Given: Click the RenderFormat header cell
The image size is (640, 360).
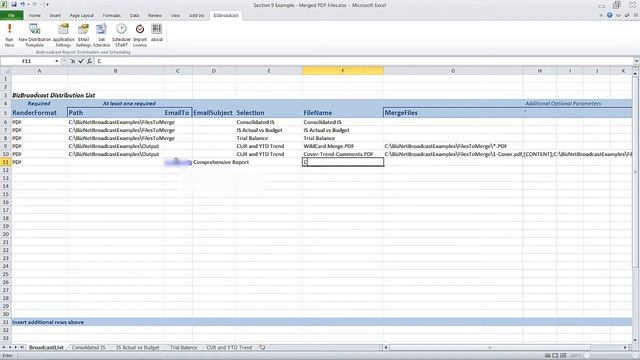Looking at the screenshot, I should 39,113.
